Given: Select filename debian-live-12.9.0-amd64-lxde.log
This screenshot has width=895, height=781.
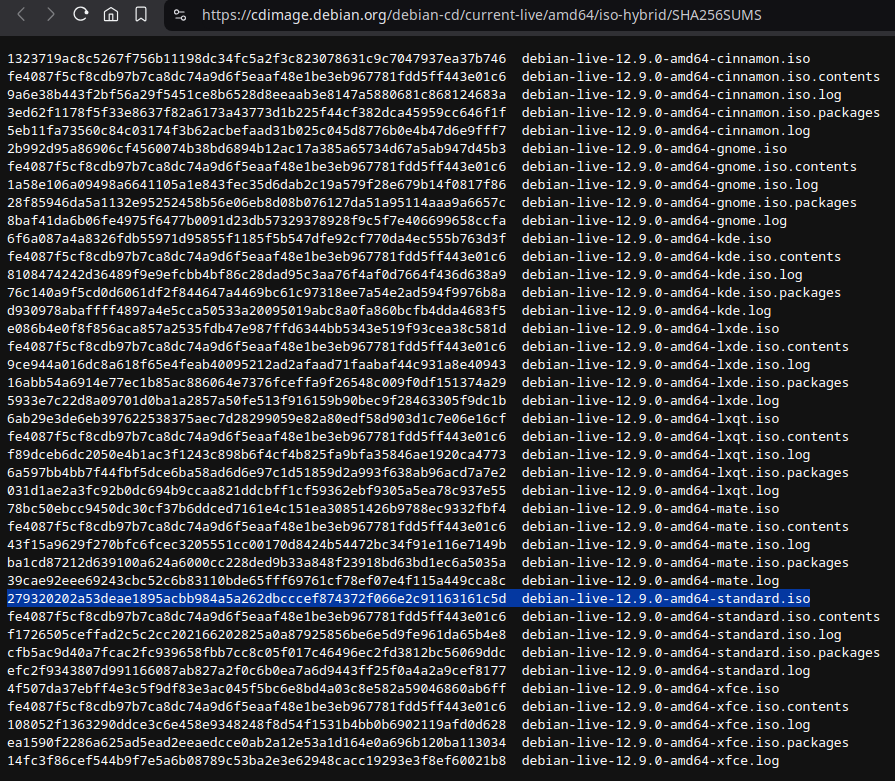Looking at the screenshot, I should point(650,400).
